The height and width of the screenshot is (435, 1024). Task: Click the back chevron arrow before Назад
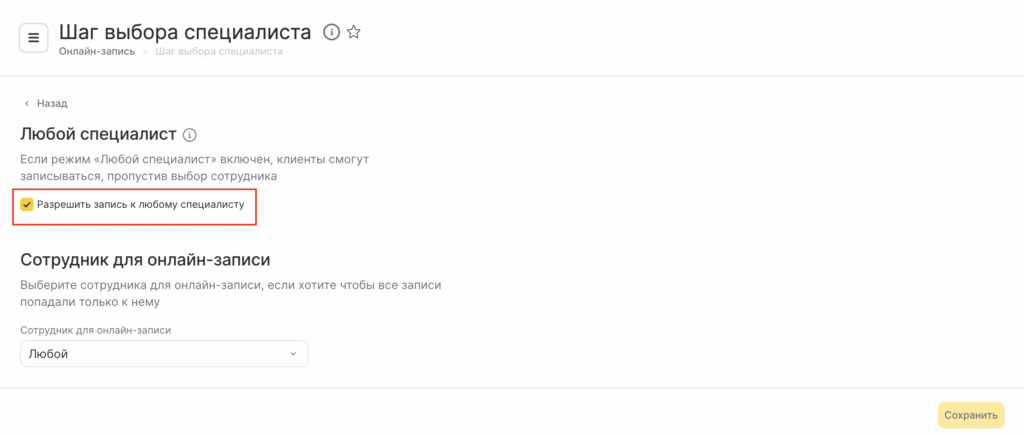[27, 103]
